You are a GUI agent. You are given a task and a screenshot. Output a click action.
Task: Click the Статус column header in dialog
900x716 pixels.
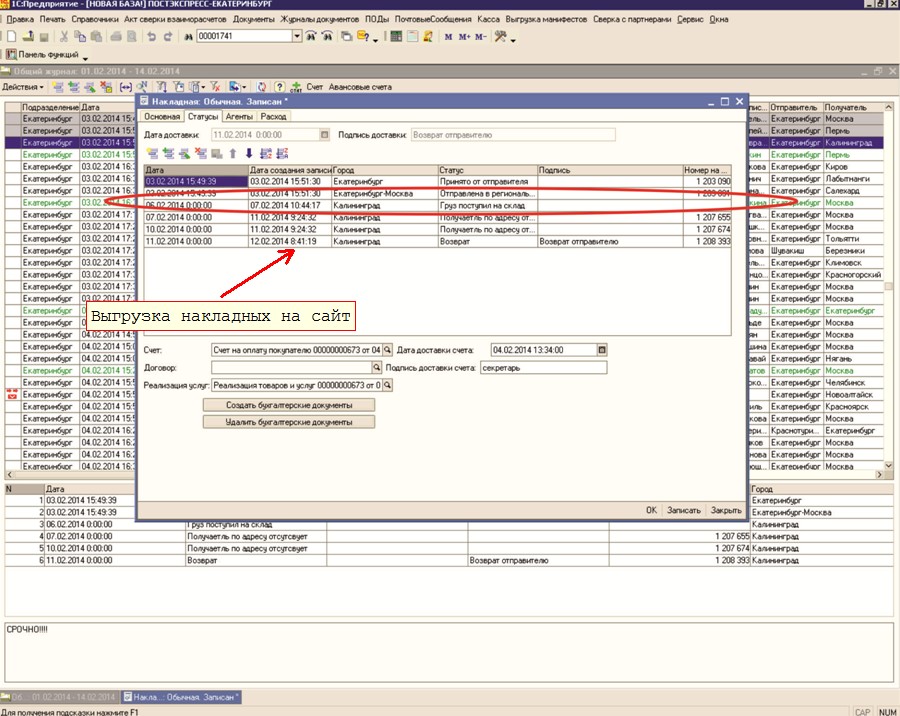click(487, 170)
